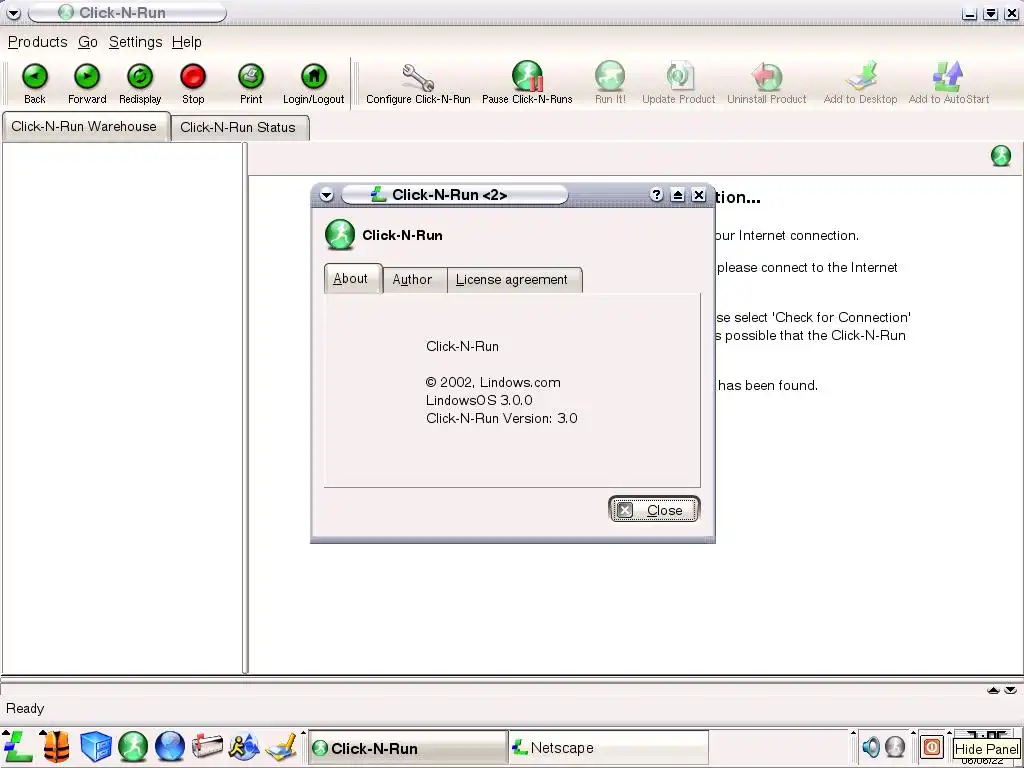This screenshot has width=1024, height=768.
Task: Switch to the Netscape taskbar entry
Action: [x=609, y=748]
